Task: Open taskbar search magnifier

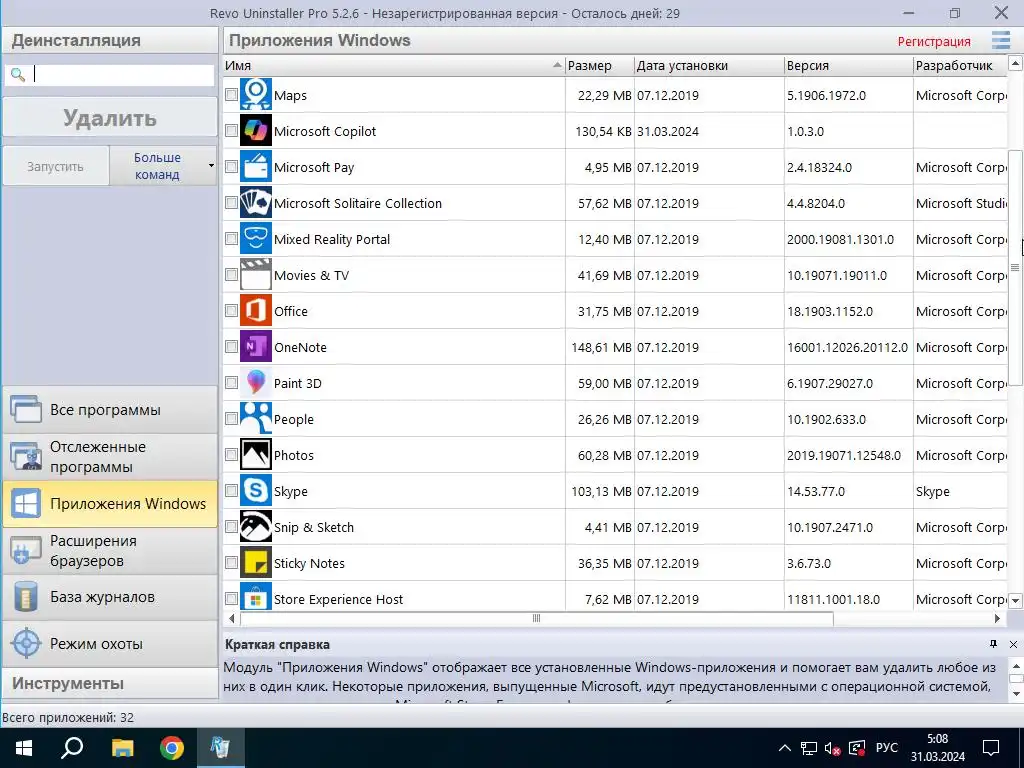Action: click(72, 748)
